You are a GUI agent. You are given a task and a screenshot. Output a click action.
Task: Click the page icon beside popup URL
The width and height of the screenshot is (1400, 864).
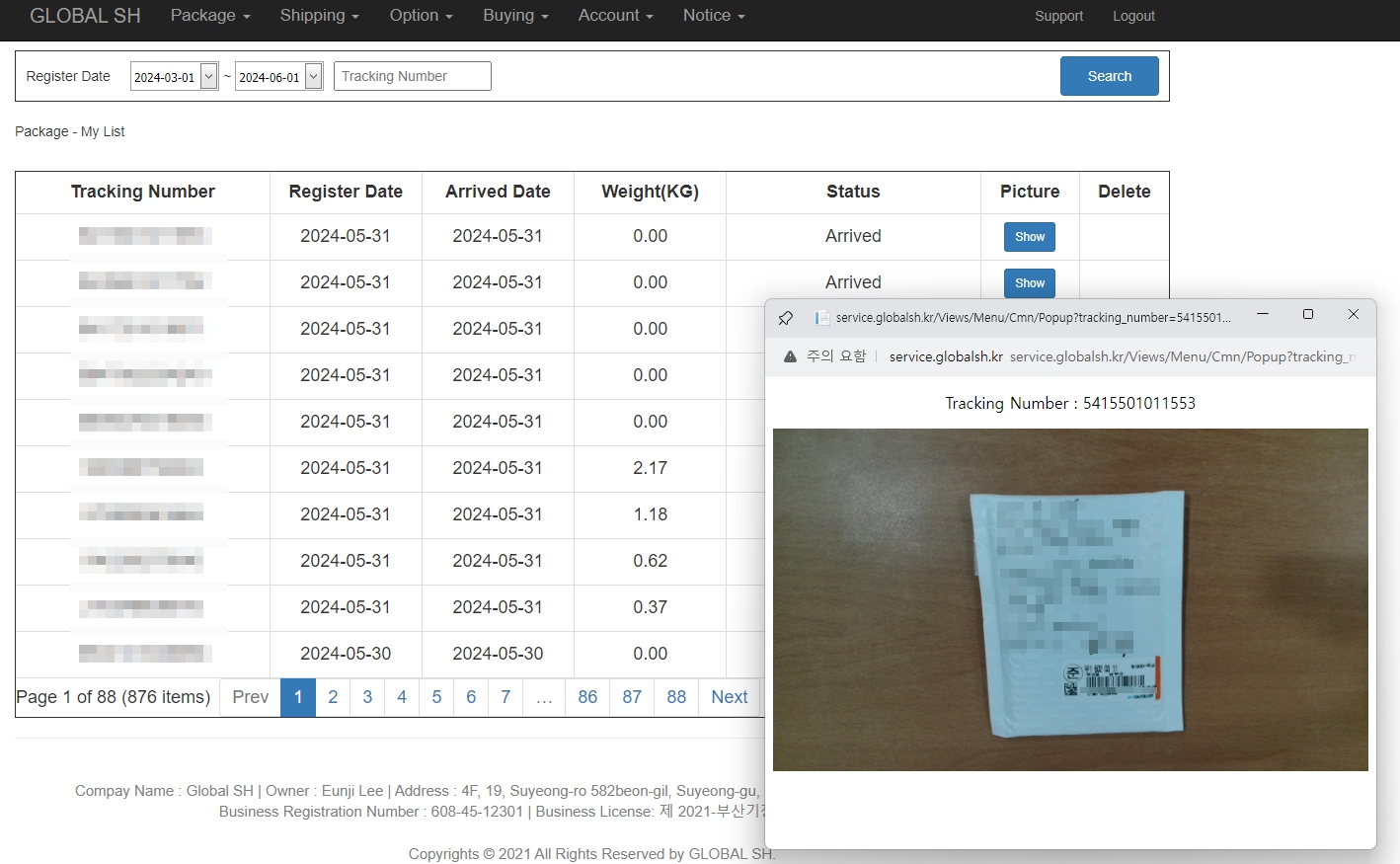(821, 317)
